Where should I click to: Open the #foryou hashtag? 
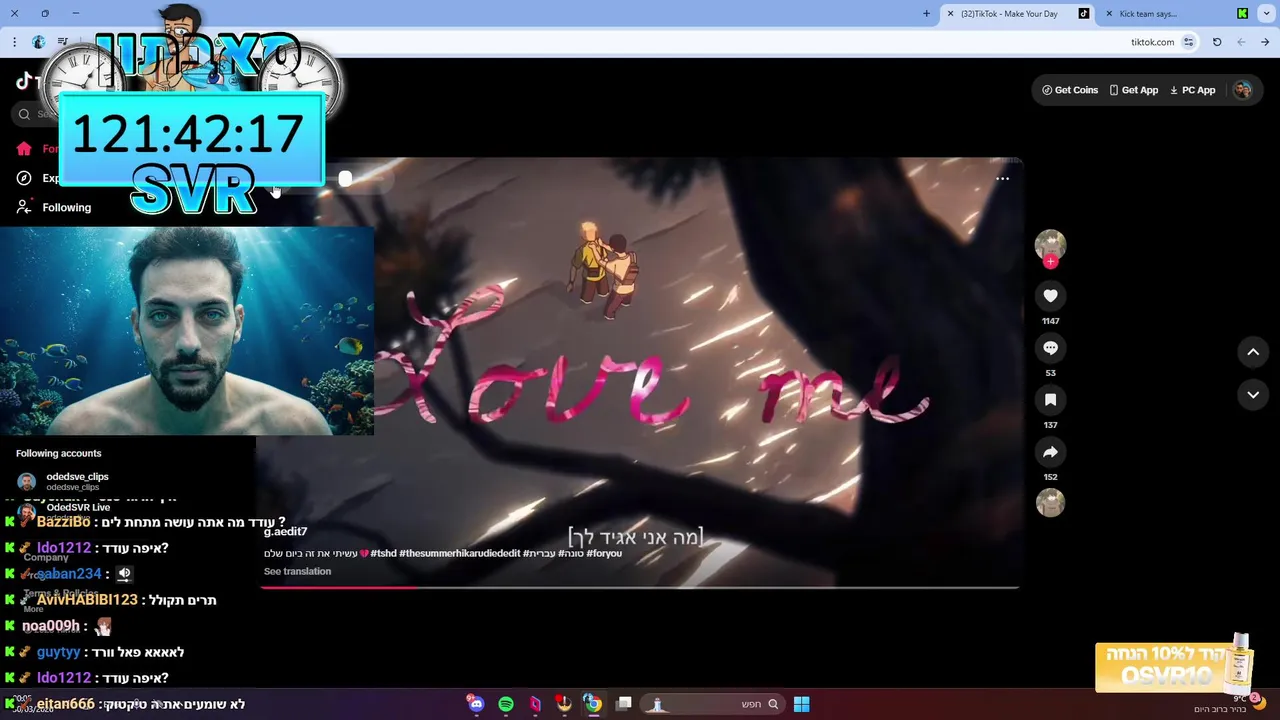(x=604, y=553)
